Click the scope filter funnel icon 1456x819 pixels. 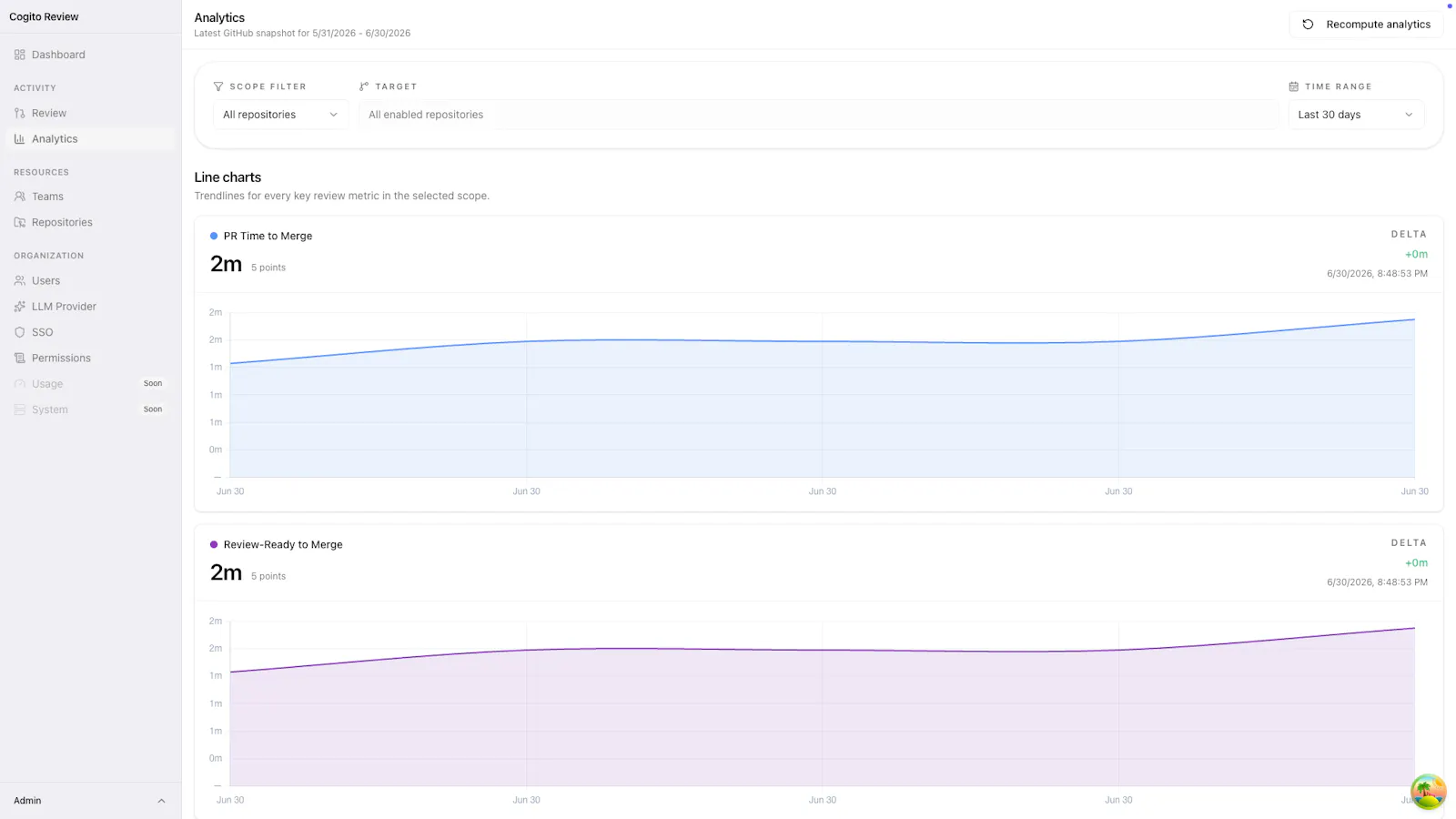click(218, 86)
